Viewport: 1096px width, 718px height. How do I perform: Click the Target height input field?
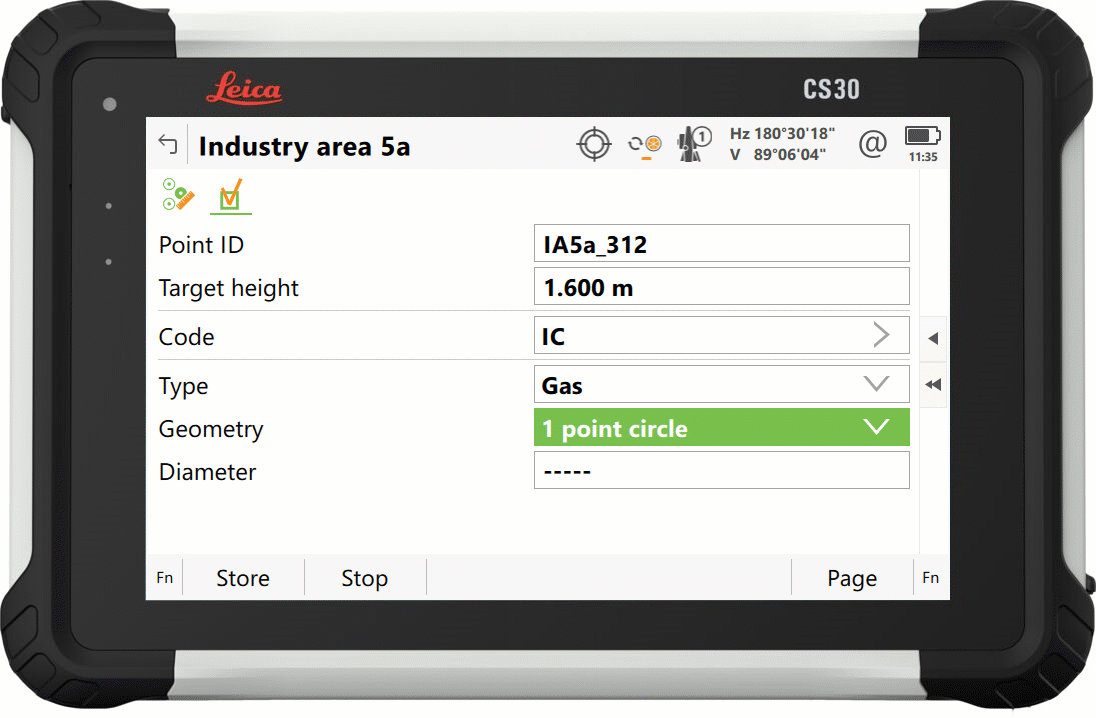[x=722, y=287]
